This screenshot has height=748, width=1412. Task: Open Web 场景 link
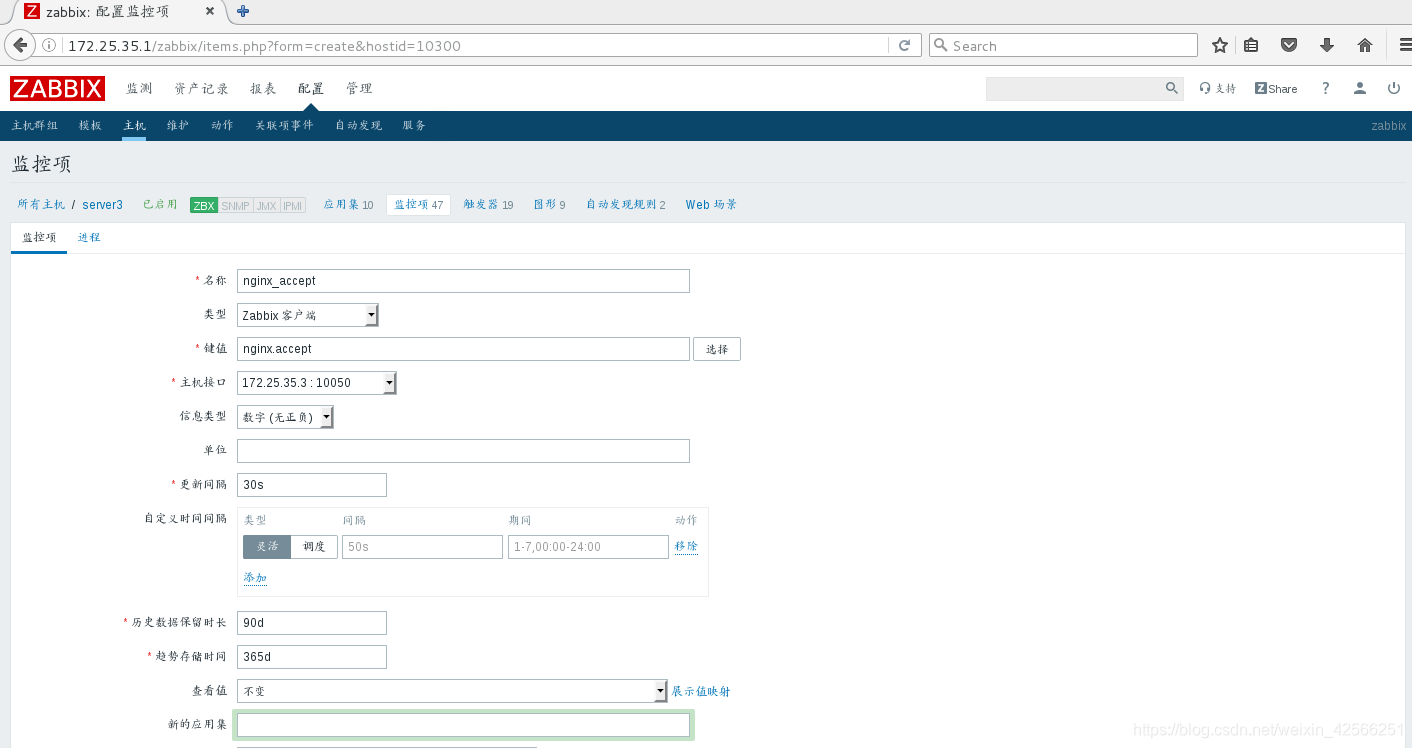(711, 204)
